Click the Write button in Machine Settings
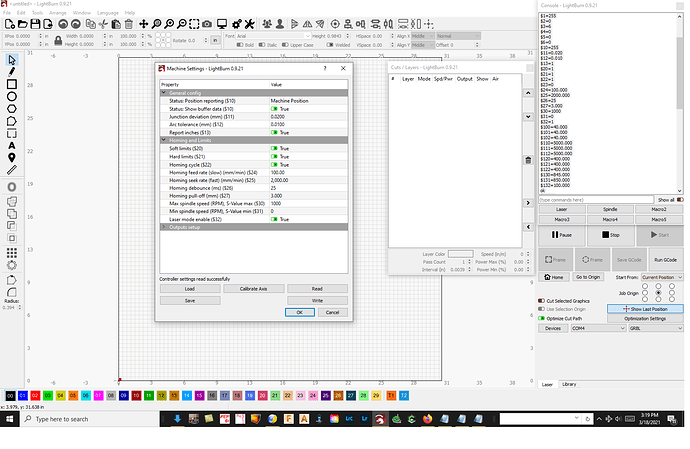This screenshot has width=690, height=449. [317, 301]
